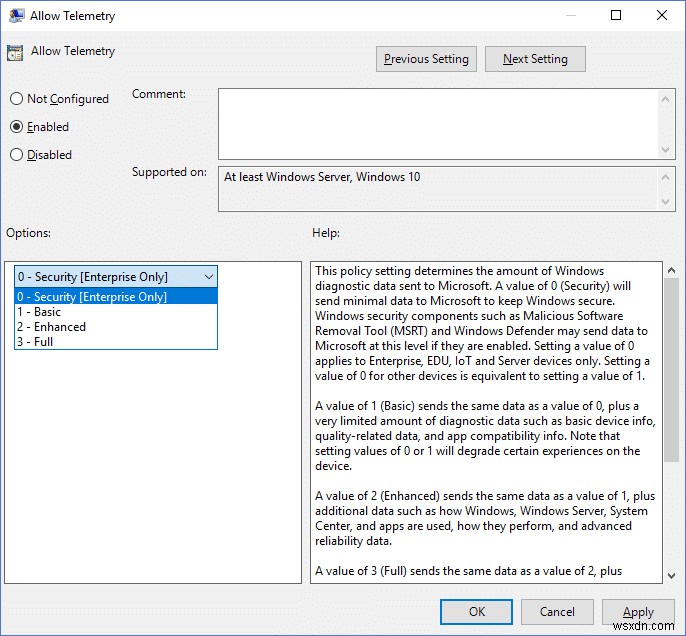This screenshot has height=636, width=686.
Task: Go to Previous Setting
Action: coord(426,59)
